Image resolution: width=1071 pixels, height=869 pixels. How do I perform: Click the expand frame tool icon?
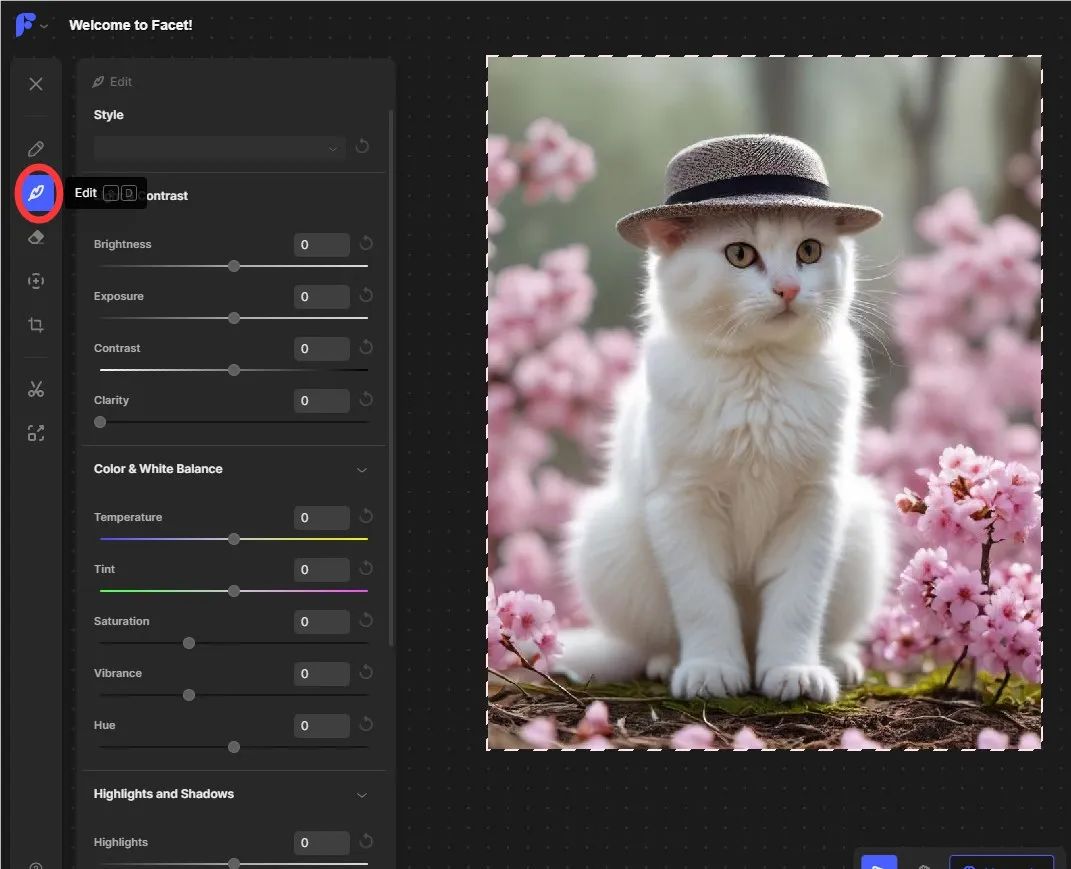coord(36,433)
